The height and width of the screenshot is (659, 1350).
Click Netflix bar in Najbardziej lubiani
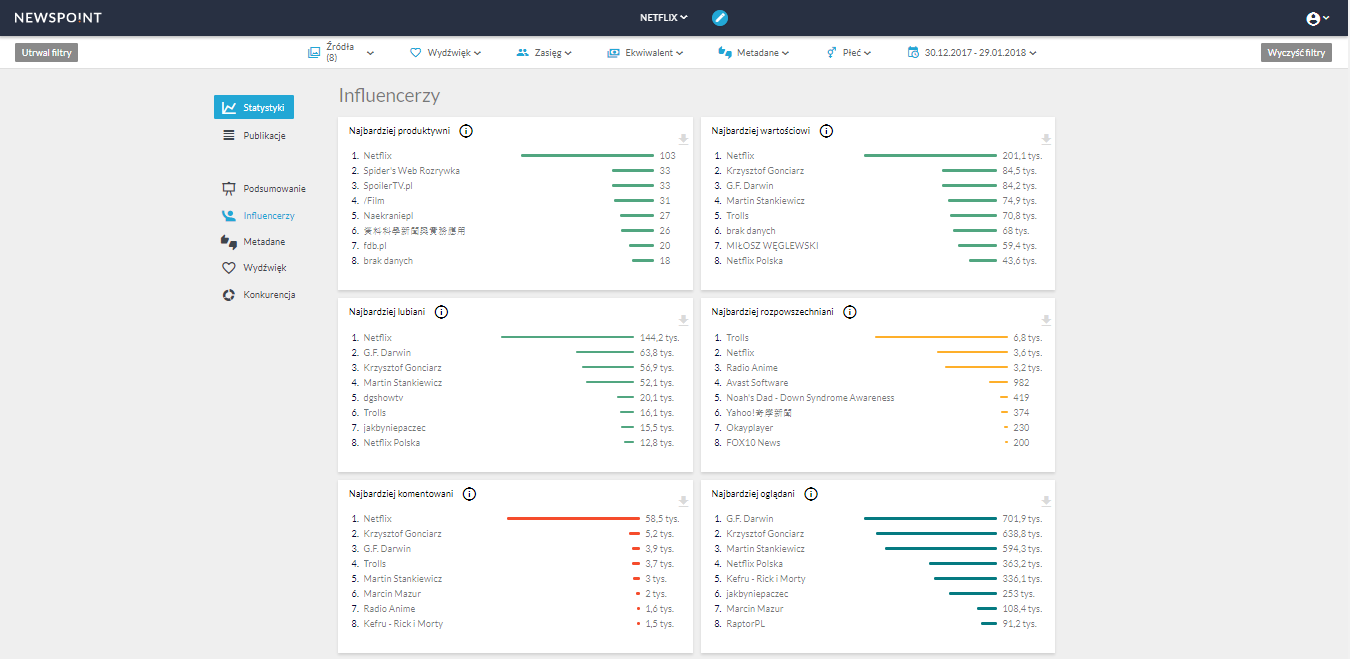567,338
